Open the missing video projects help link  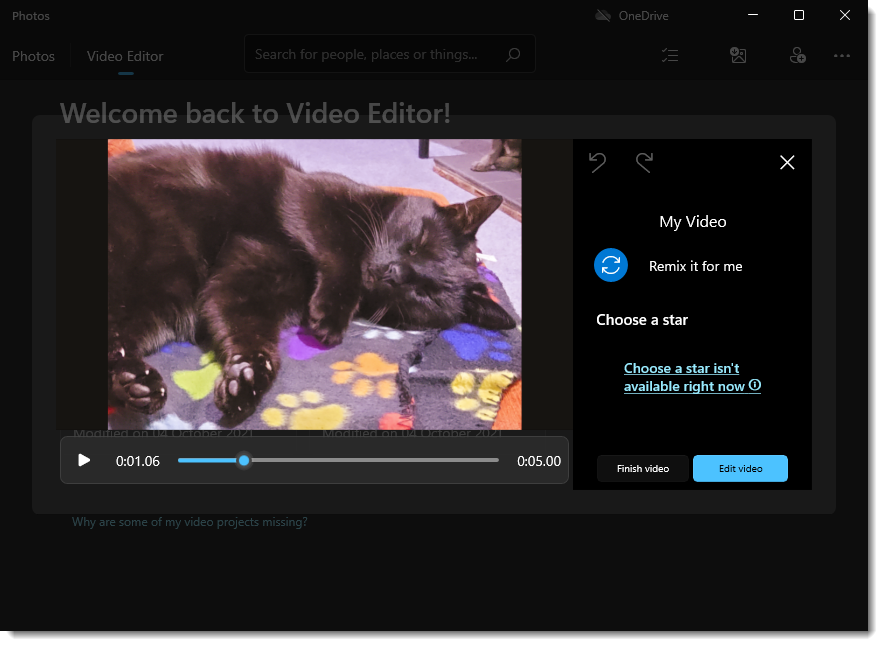click(x=189, y=522)
